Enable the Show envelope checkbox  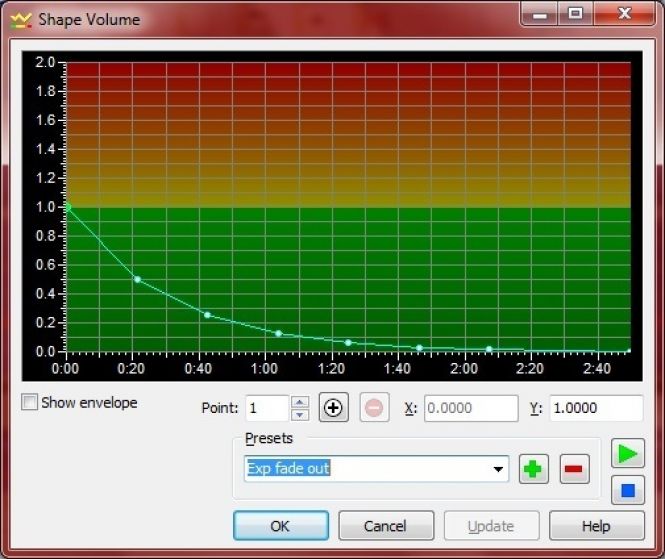click(x=29, y=402)
